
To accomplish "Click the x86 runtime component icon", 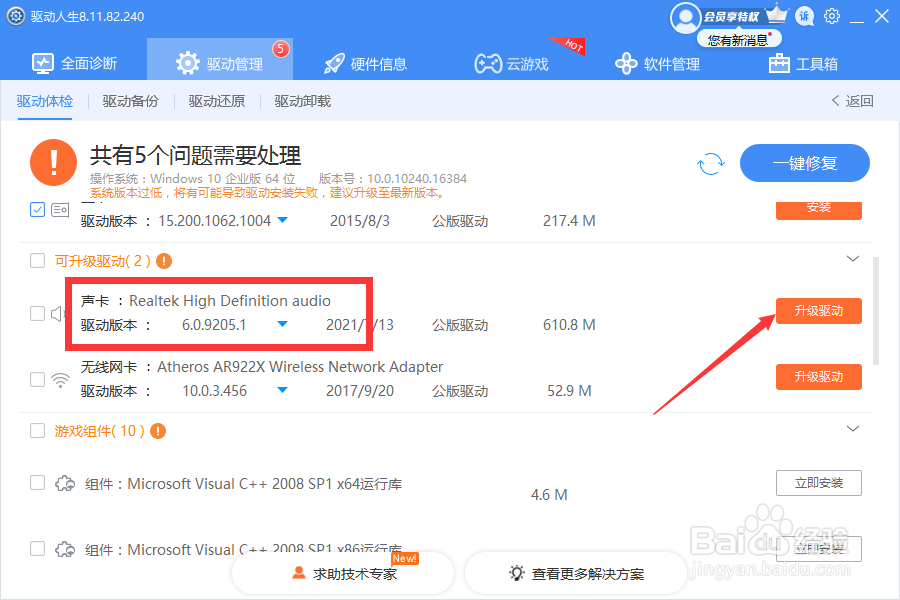I will pyautogui.click(x=65, y=549).
